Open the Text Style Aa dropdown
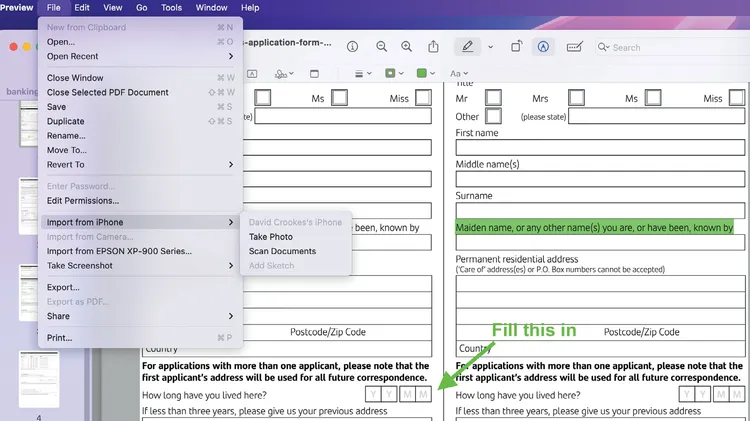750x421 pixels. (459, 74)
